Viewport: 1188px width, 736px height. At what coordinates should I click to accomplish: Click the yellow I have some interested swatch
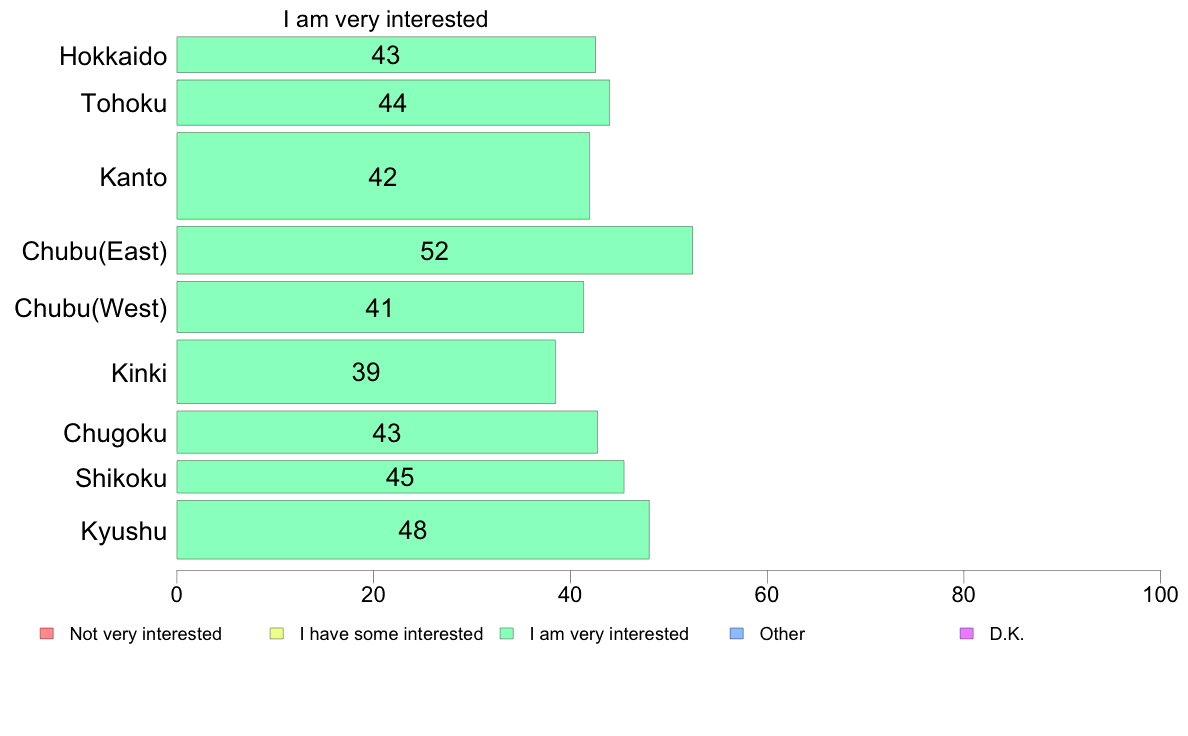pos(277,634)
